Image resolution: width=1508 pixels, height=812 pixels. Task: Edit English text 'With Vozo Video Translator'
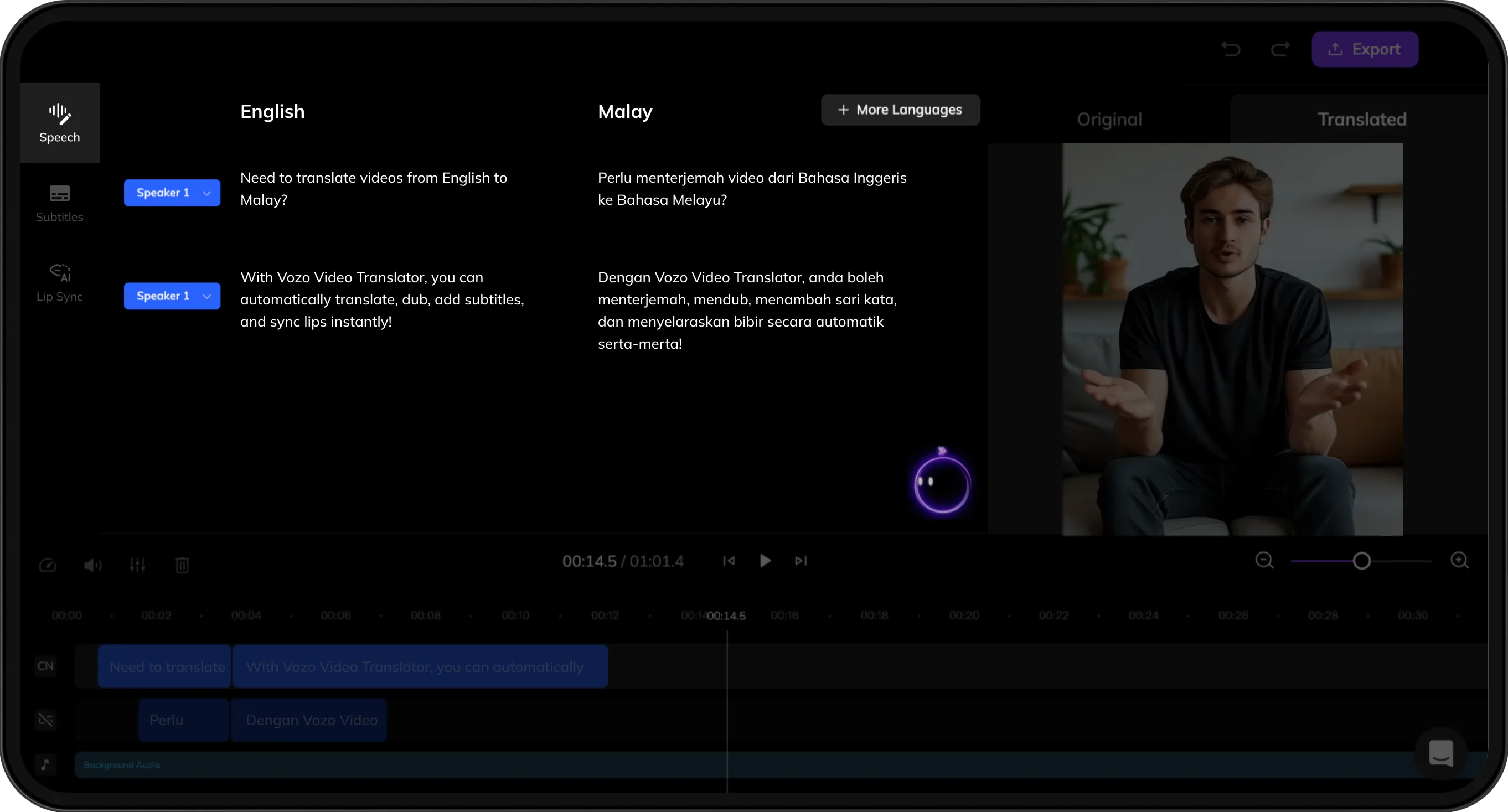click(383, 299)
